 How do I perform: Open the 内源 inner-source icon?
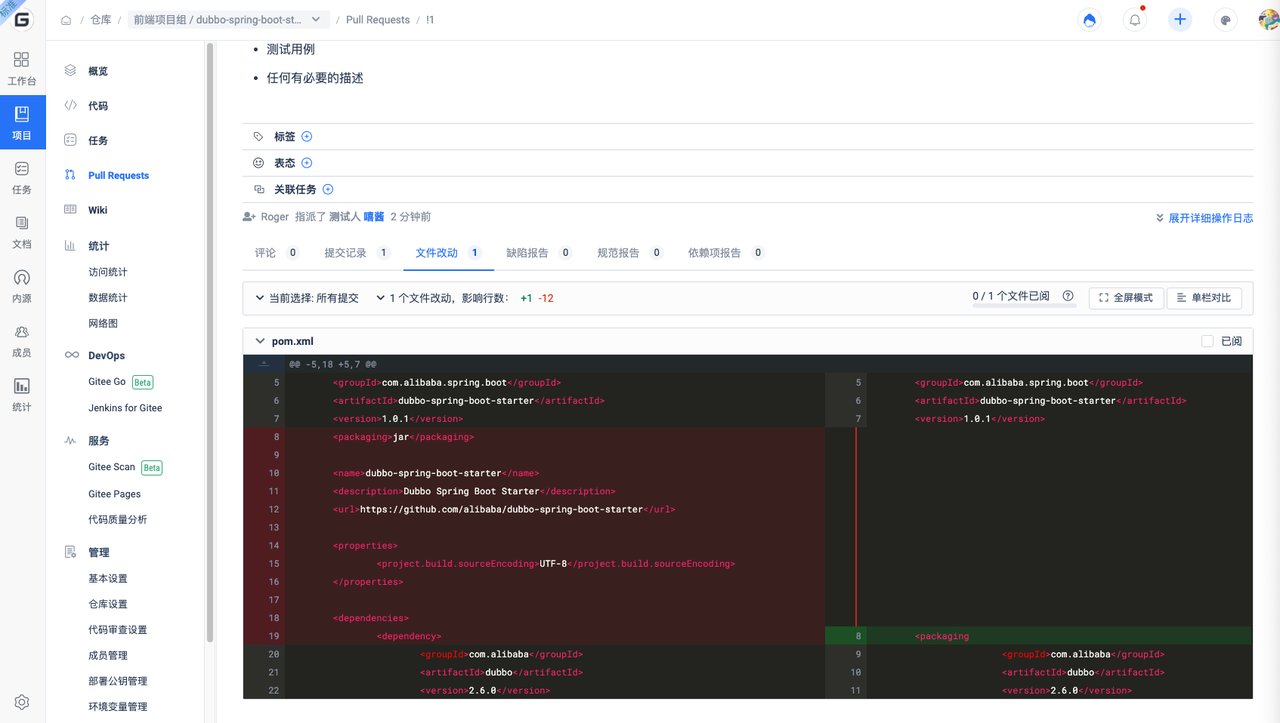22,285
